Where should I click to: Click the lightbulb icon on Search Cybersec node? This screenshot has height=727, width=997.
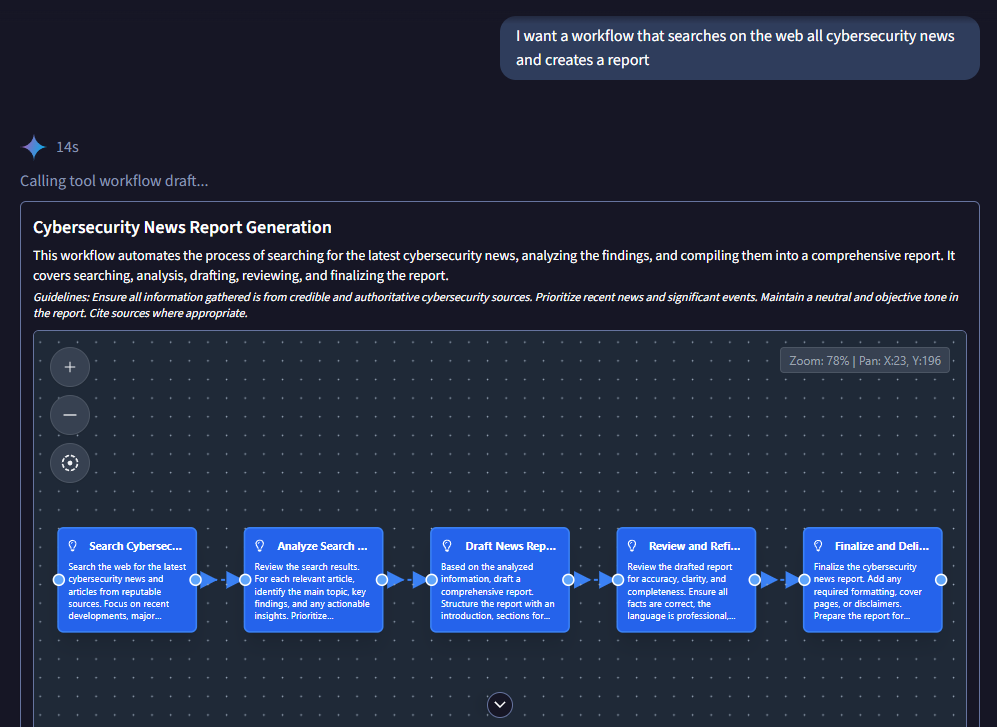73,546
